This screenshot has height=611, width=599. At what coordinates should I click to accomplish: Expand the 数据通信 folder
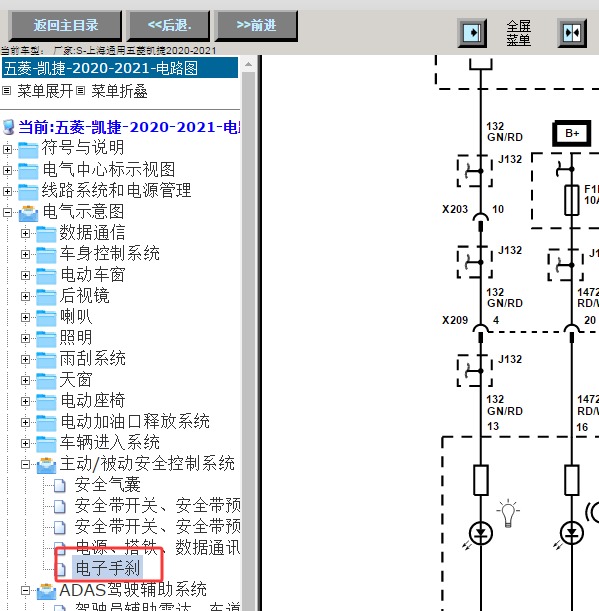[x=25, y=233]
